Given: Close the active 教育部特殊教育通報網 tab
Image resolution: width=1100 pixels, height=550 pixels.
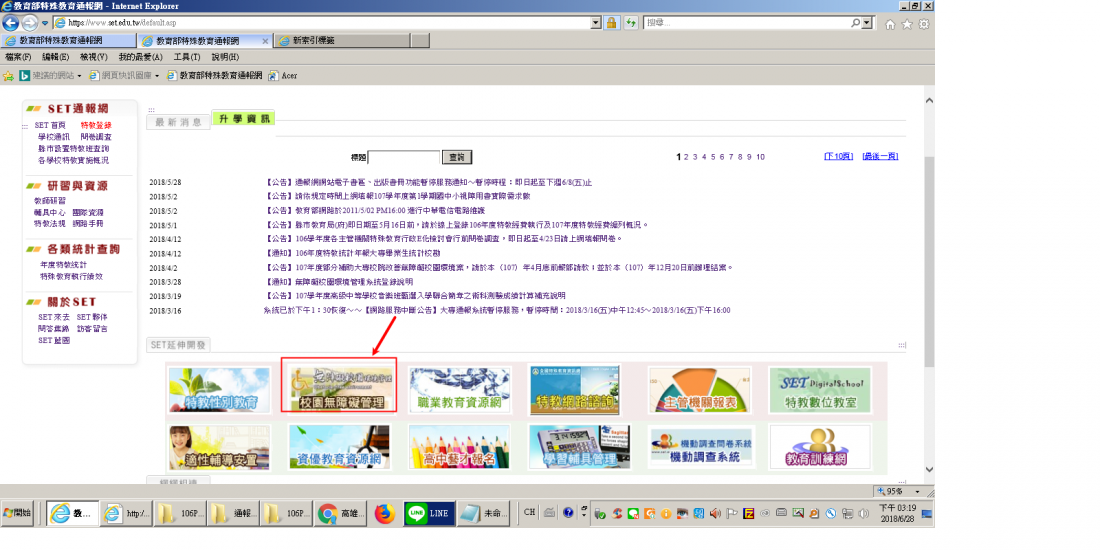Looking at the screenshot, I should pyautogui.click(x=264, y=41).
